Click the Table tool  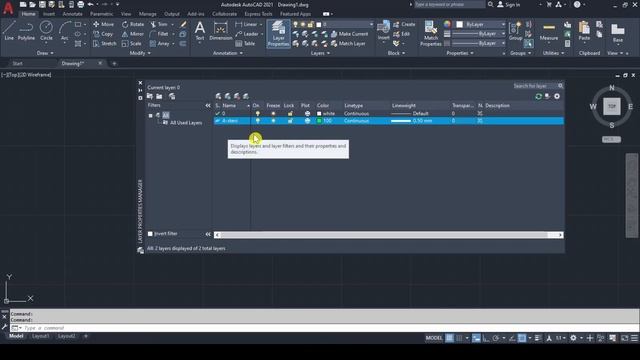pos(245,43)
